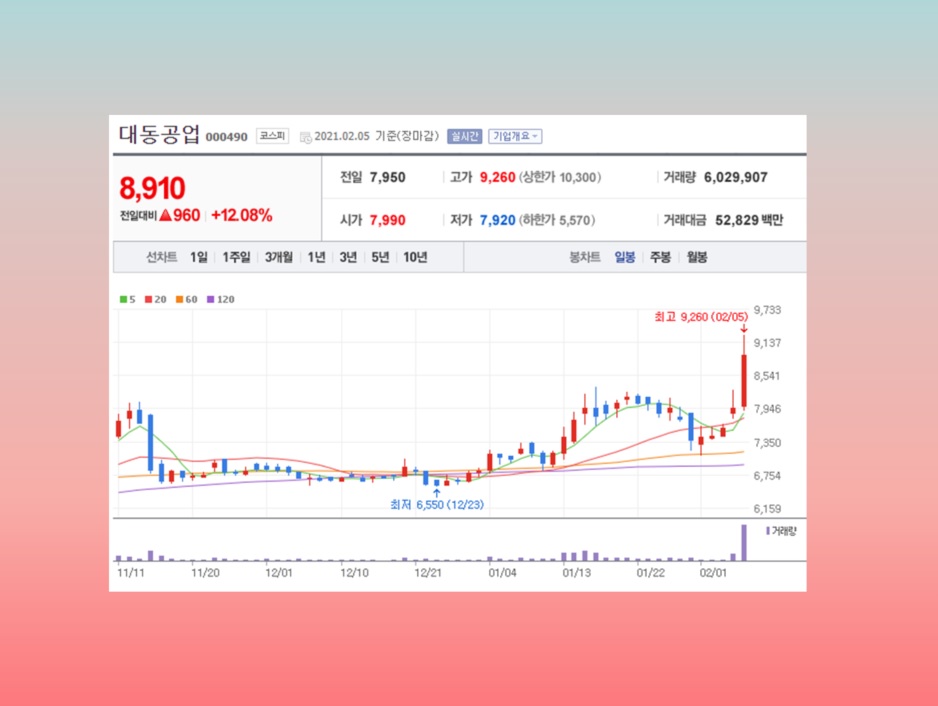Click the red 20-day moving average swatch

(148, 299)
